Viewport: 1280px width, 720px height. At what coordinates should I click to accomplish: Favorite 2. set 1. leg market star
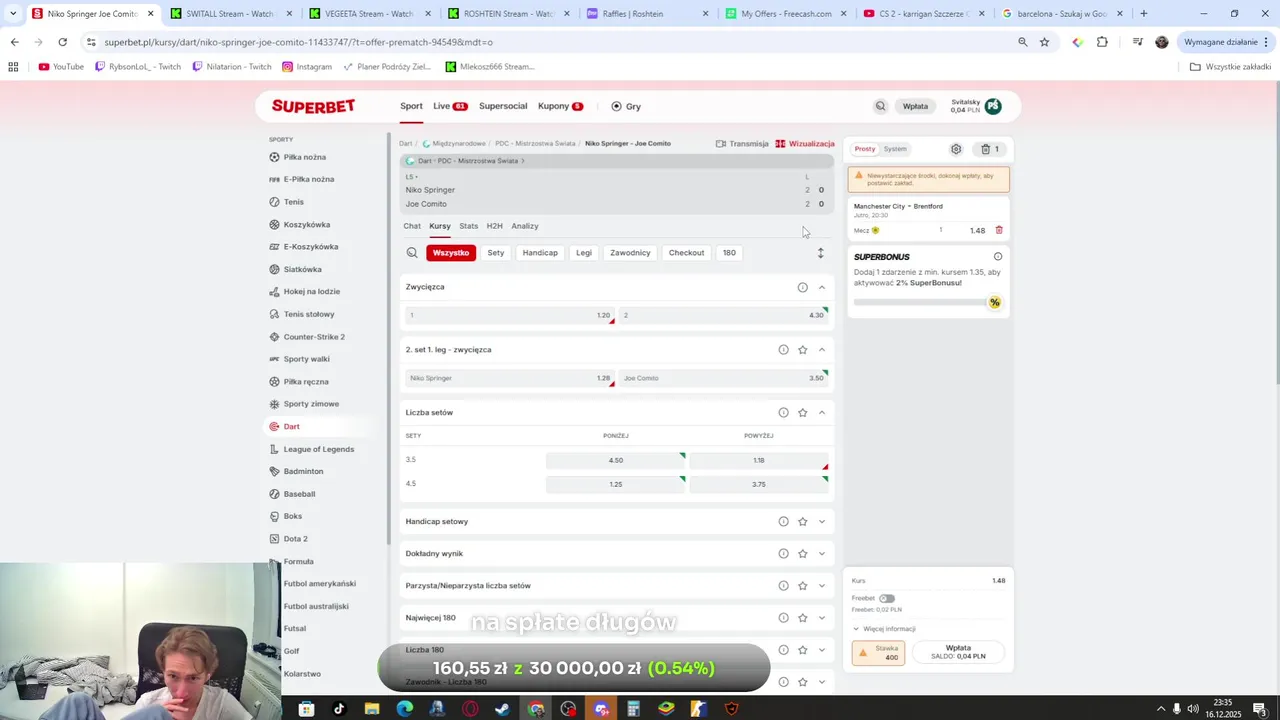click(x=802, y=350)
